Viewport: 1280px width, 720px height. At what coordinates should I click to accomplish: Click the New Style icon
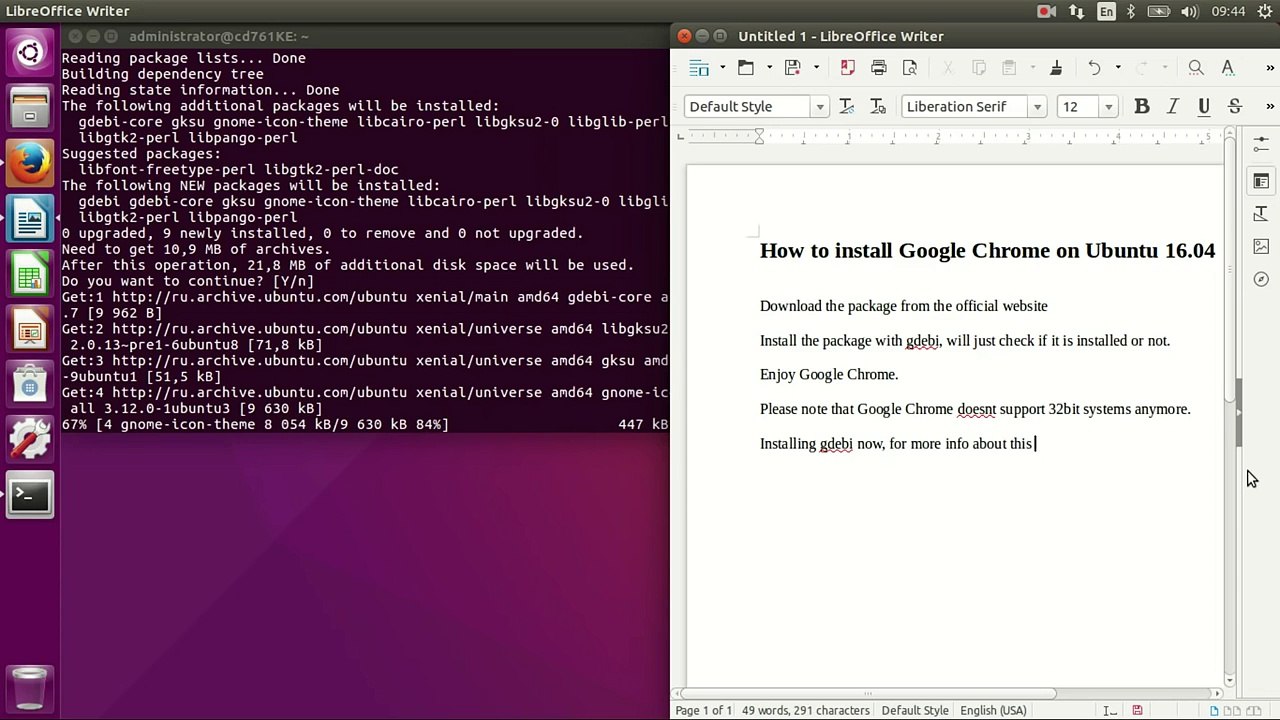click(x=878, y=107)
